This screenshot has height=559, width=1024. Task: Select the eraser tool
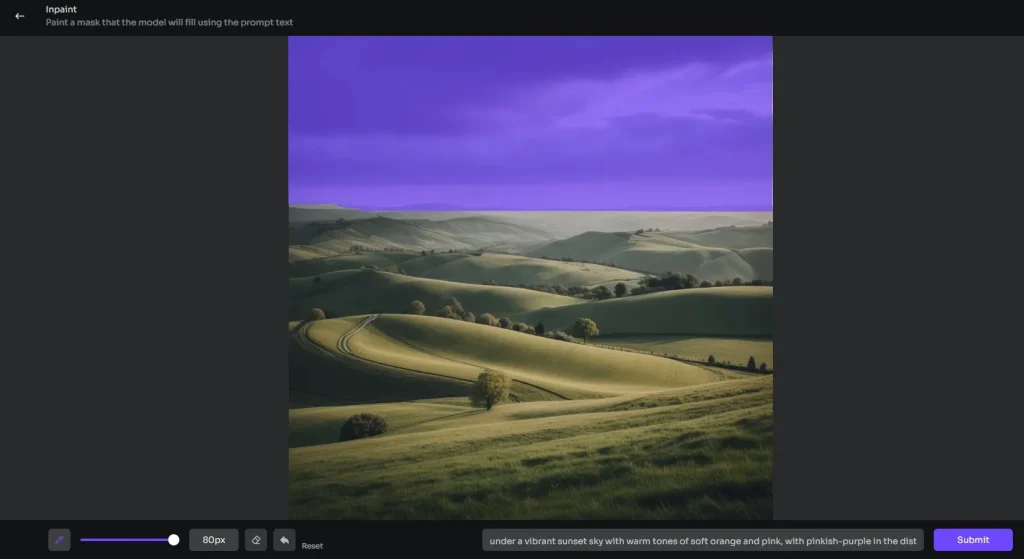pos(256,540)
